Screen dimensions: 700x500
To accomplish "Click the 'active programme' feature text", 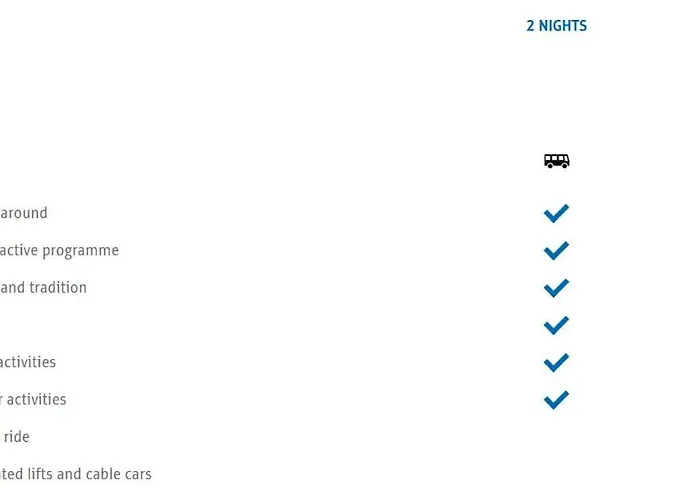I will click(x=60, y=250).
